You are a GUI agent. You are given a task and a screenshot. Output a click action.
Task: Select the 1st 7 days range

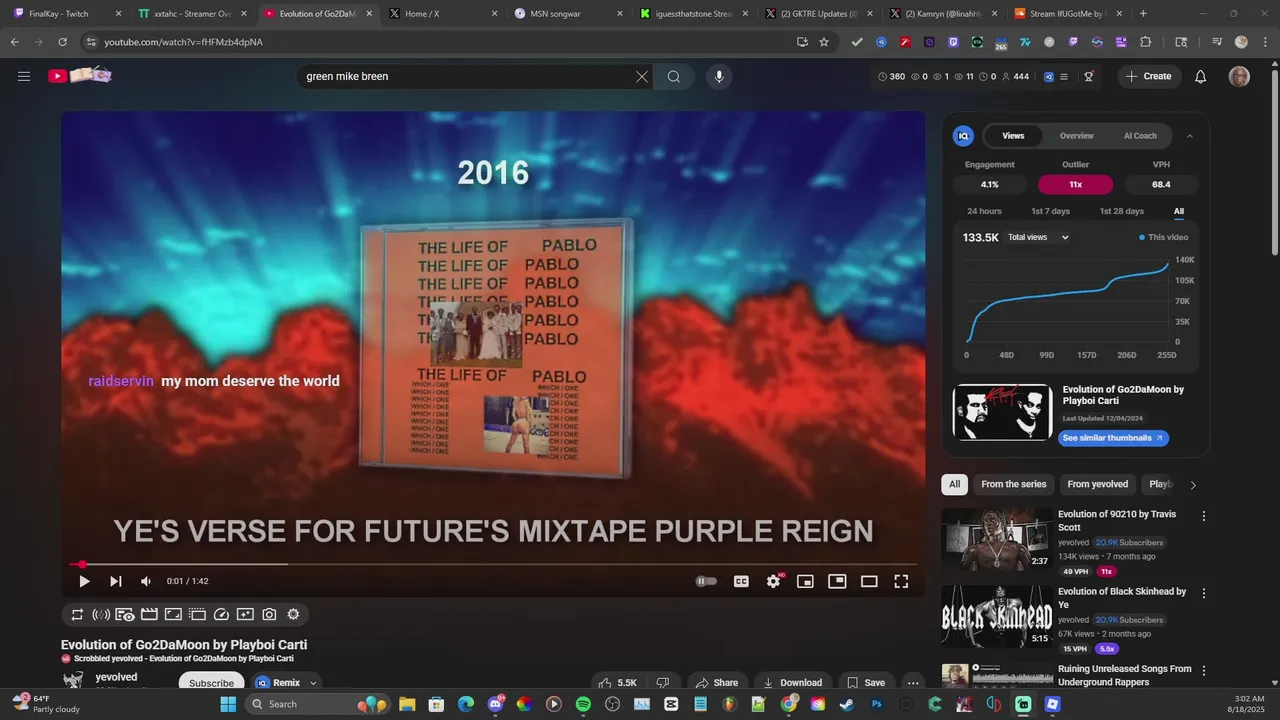click(1051, 211)
